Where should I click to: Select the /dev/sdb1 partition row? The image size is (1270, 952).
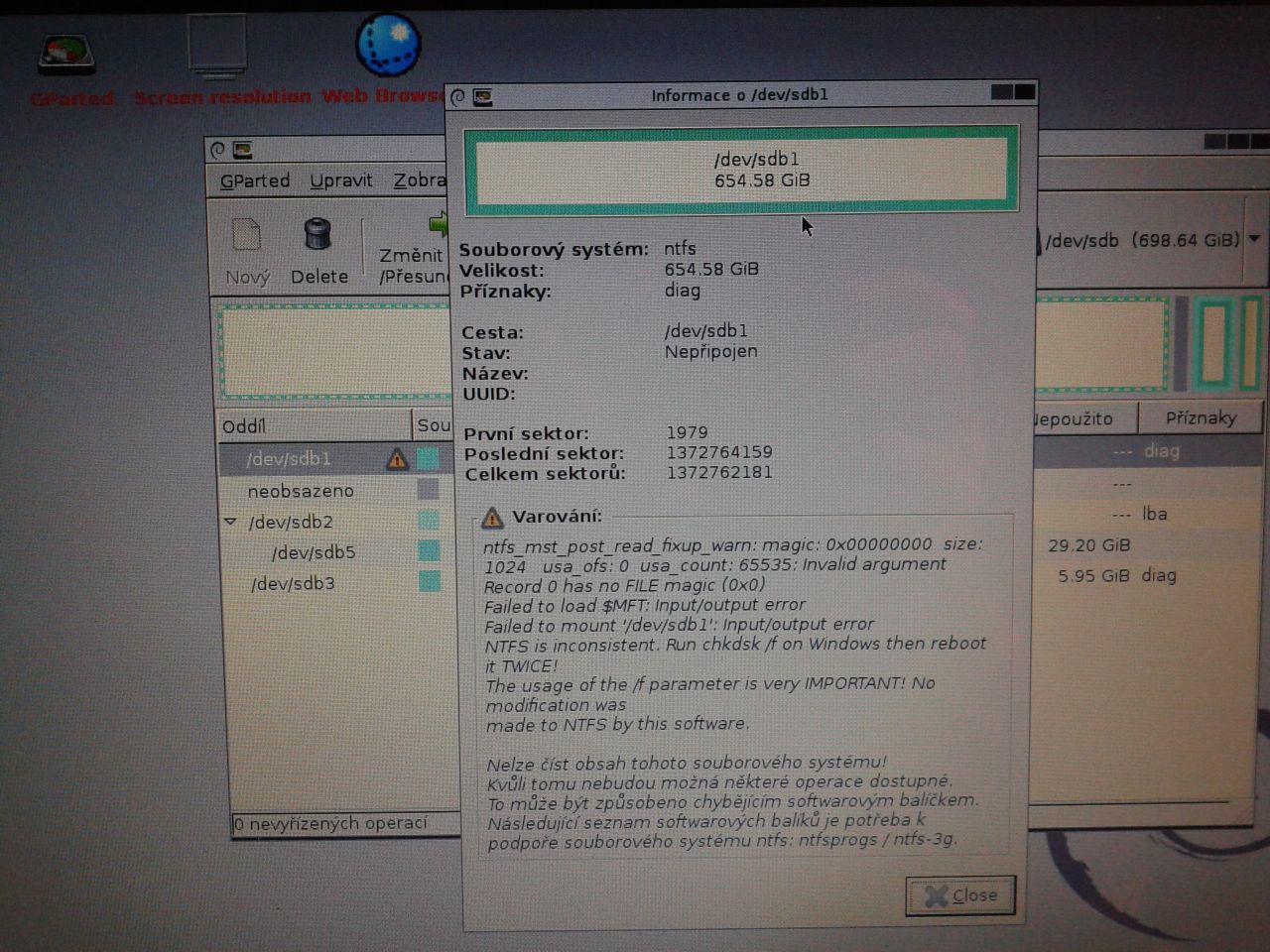(334, 459)
